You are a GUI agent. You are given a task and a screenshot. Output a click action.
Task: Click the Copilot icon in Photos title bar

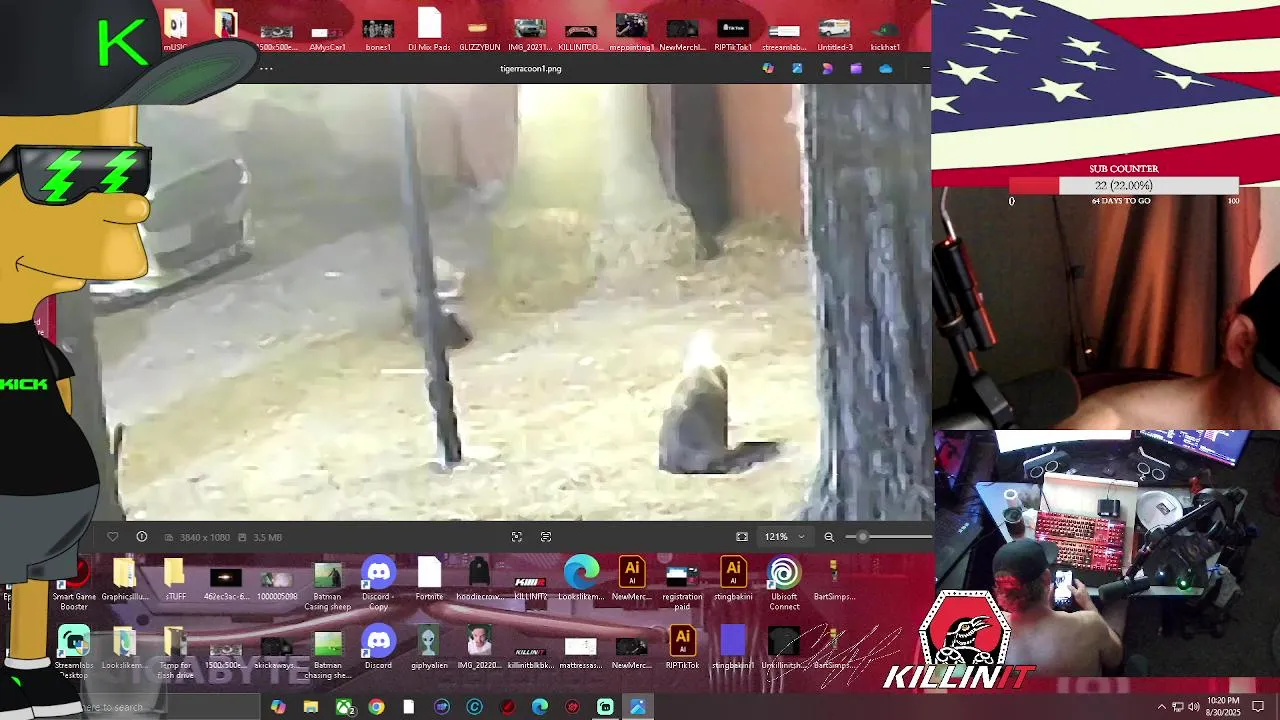[768, 69]
